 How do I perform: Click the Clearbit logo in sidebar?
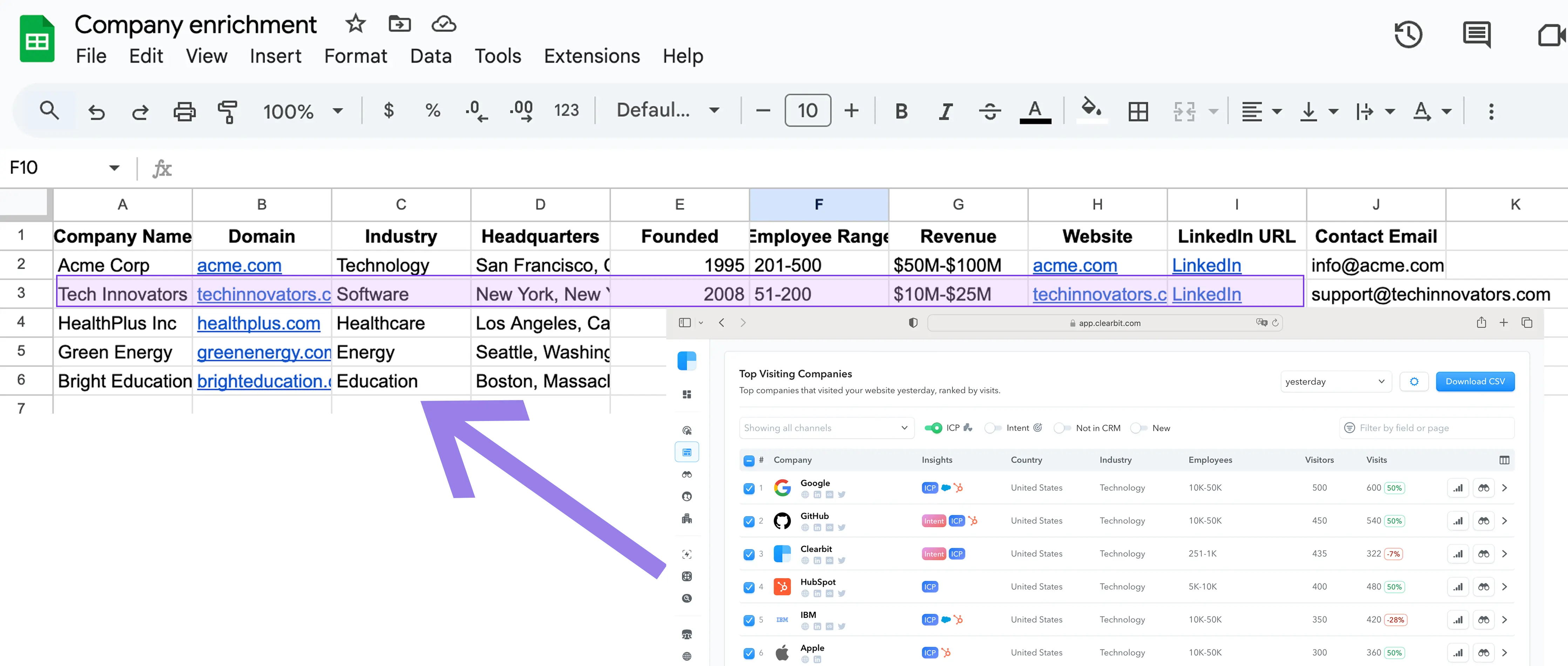(687, 361)
